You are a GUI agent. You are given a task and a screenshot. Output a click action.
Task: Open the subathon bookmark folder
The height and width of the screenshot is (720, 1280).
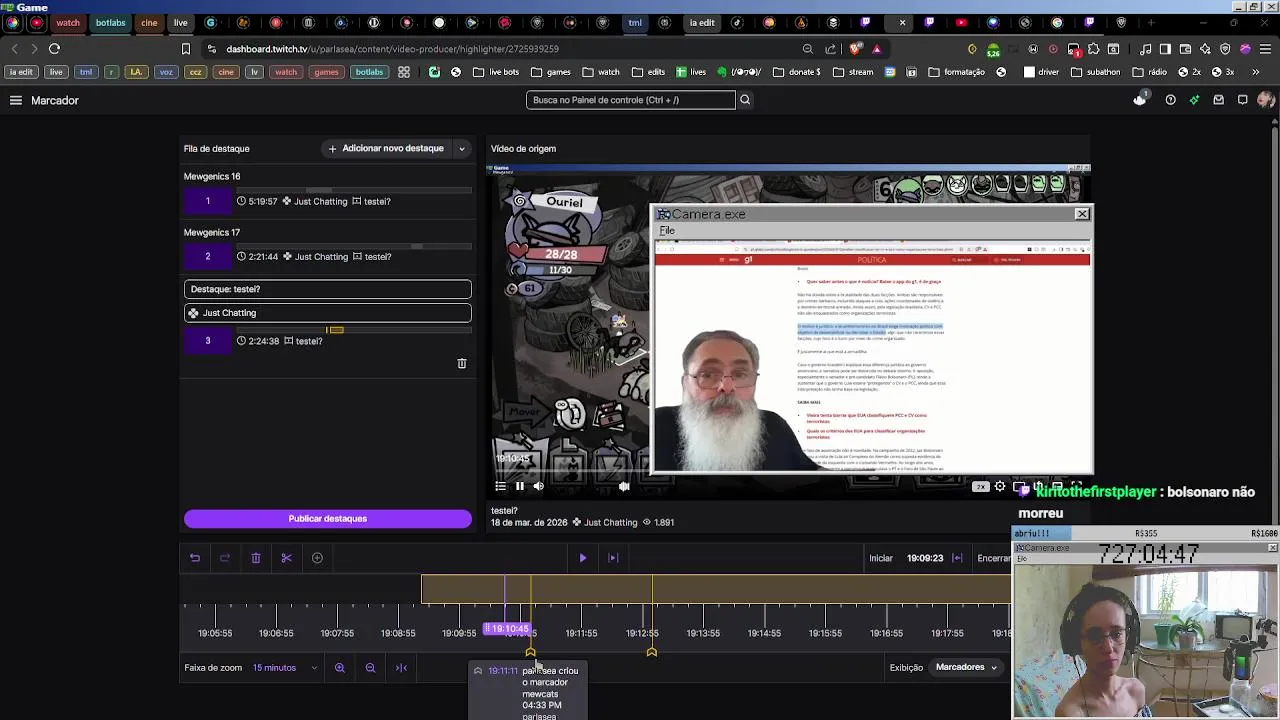coord(1096,72)
